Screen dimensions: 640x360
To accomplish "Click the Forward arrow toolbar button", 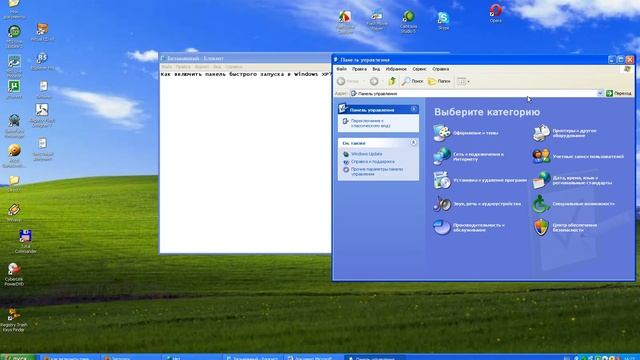I will click(374, 81).
